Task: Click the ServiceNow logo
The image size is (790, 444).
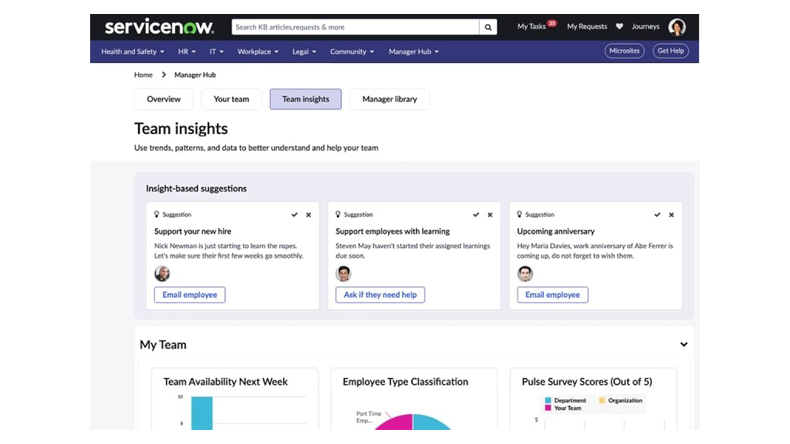Action: click(159, 26)
